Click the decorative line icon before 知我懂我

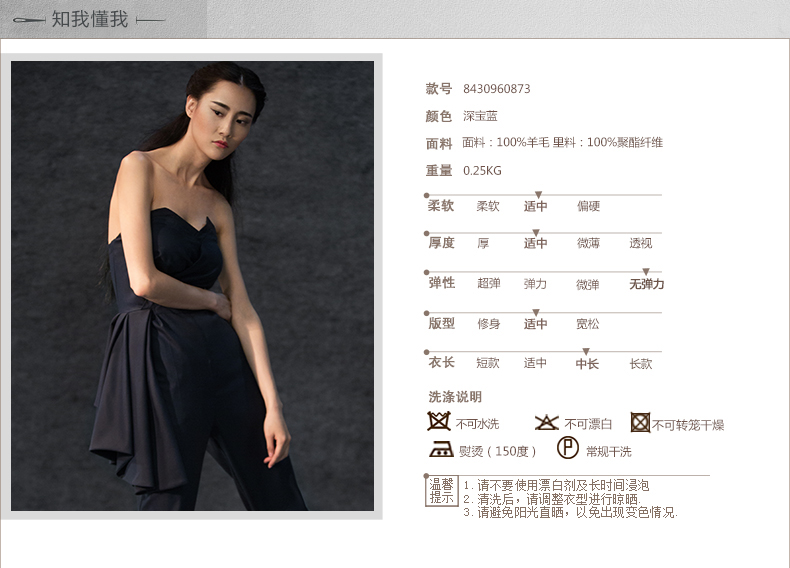tap(26, 19)
